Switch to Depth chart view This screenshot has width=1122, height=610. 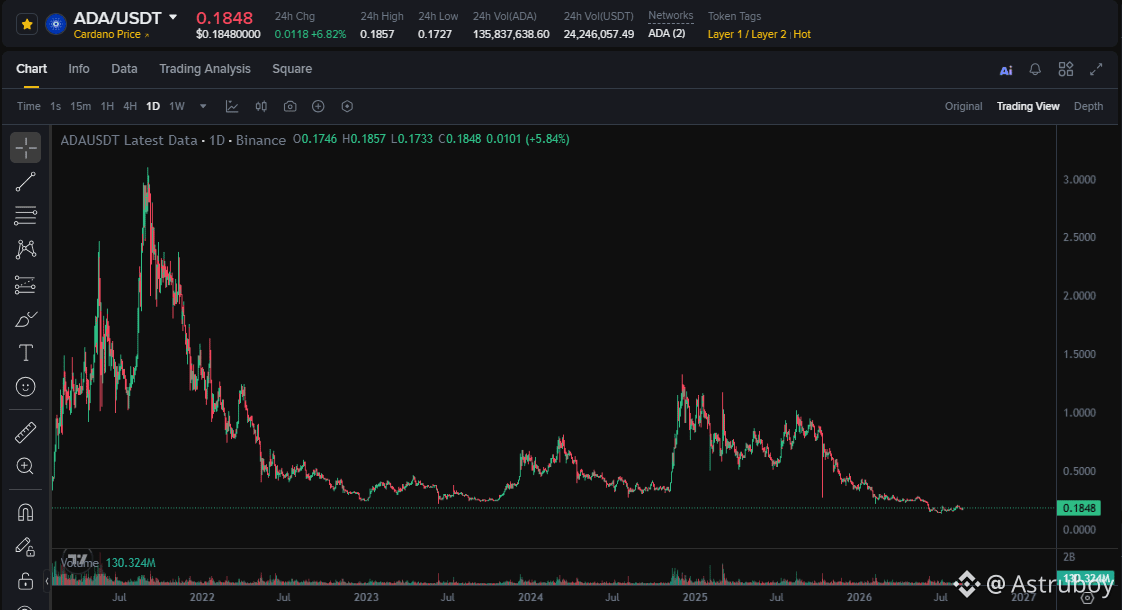click(x=1088, y=106)
